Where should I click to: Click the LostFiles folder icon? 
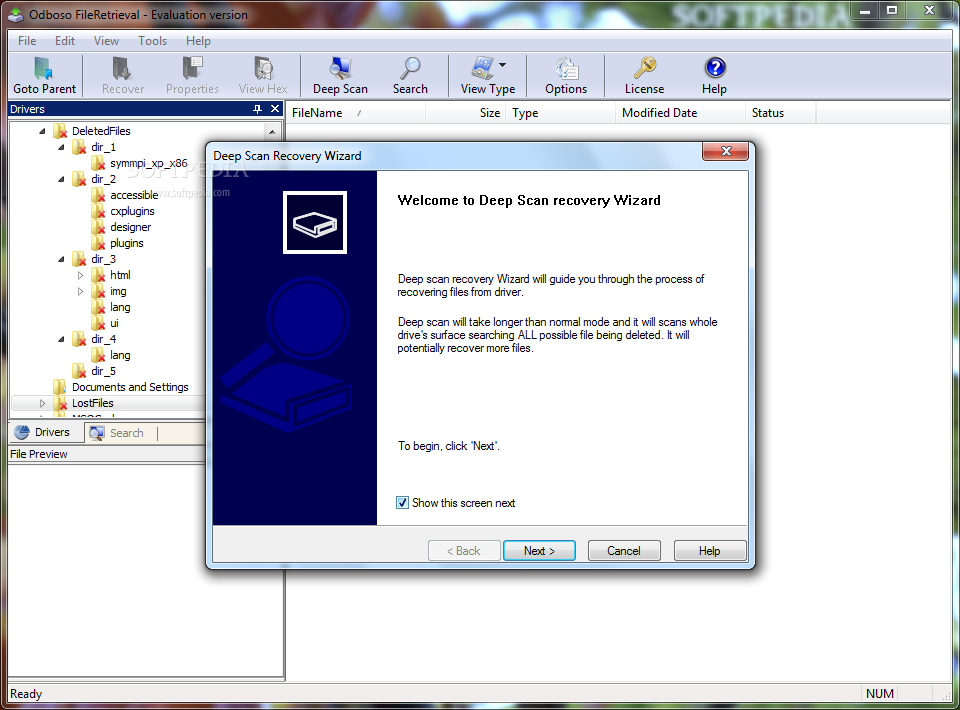pos(59,403)
